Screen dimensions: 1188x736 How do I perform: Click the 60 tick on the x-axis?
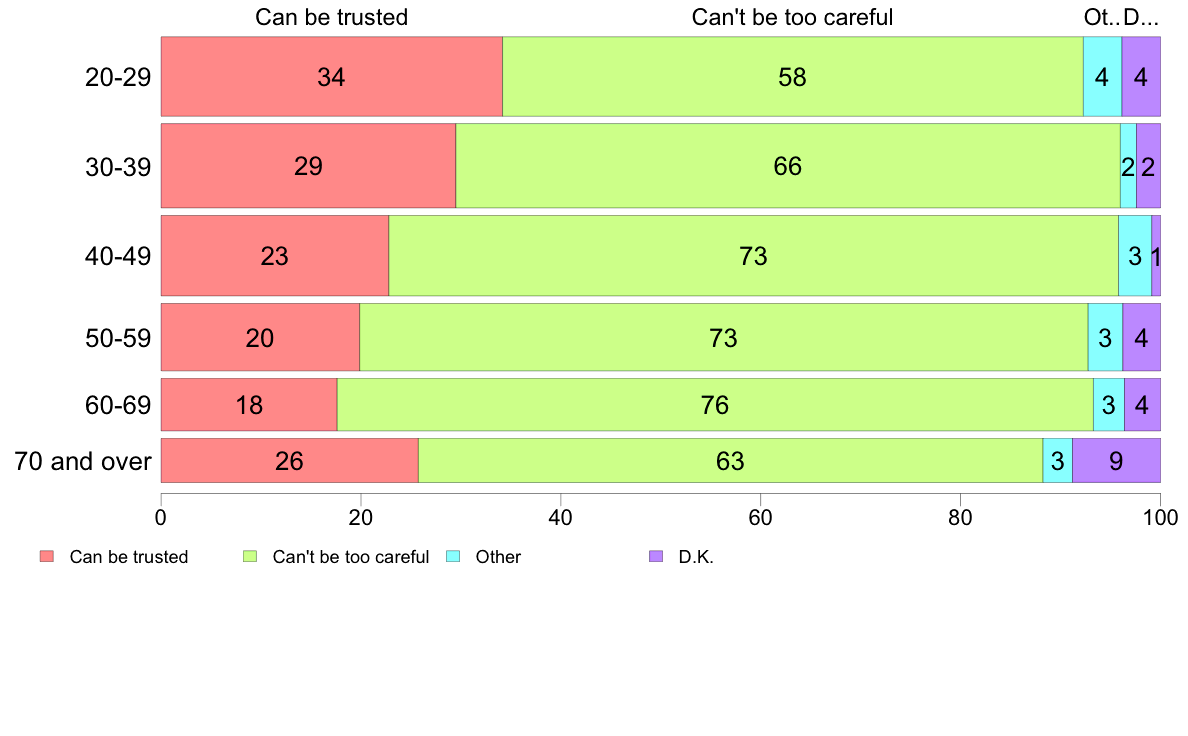point(760,518)
